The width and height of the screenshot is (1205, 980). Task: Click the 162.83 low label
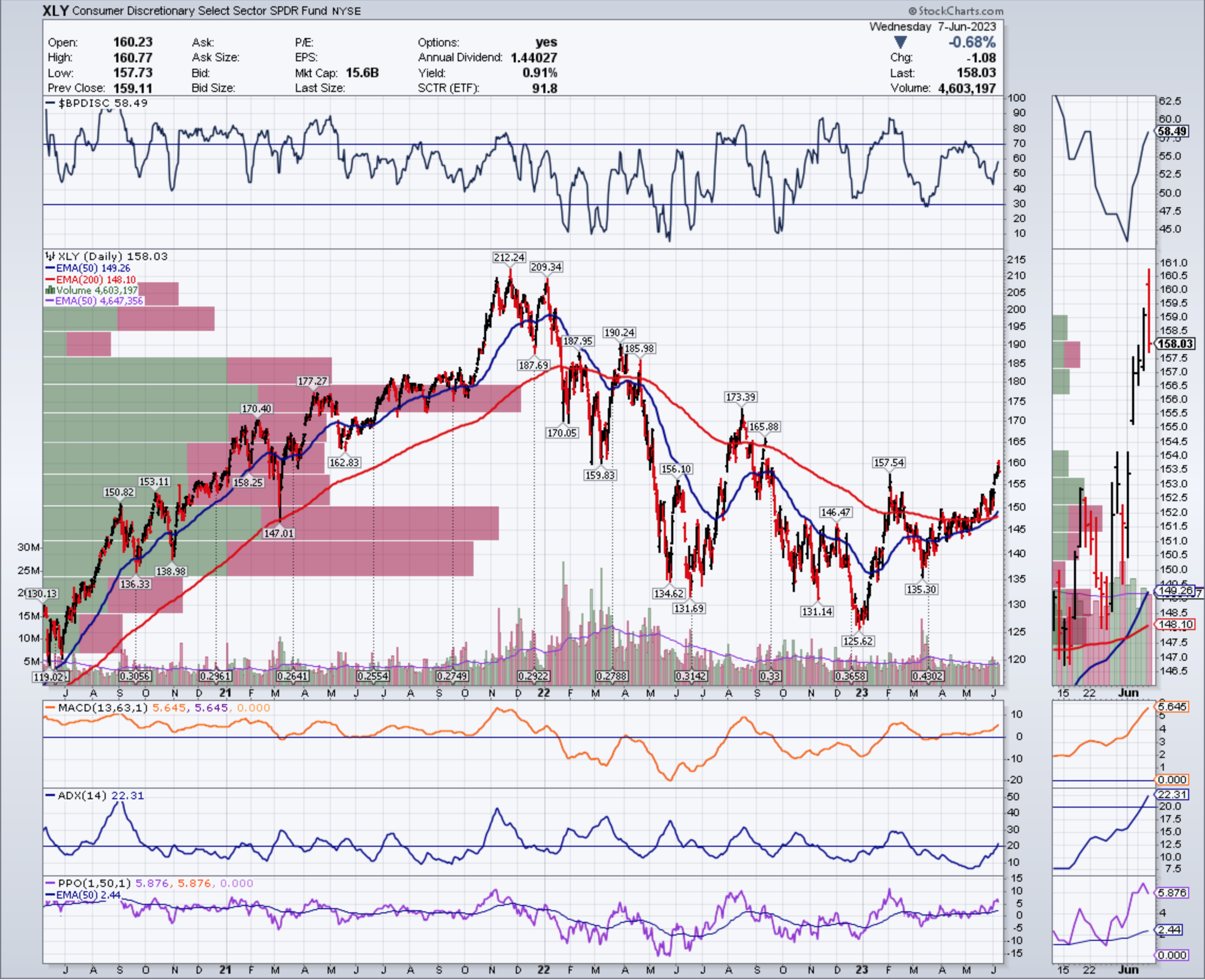coord(344,463)
